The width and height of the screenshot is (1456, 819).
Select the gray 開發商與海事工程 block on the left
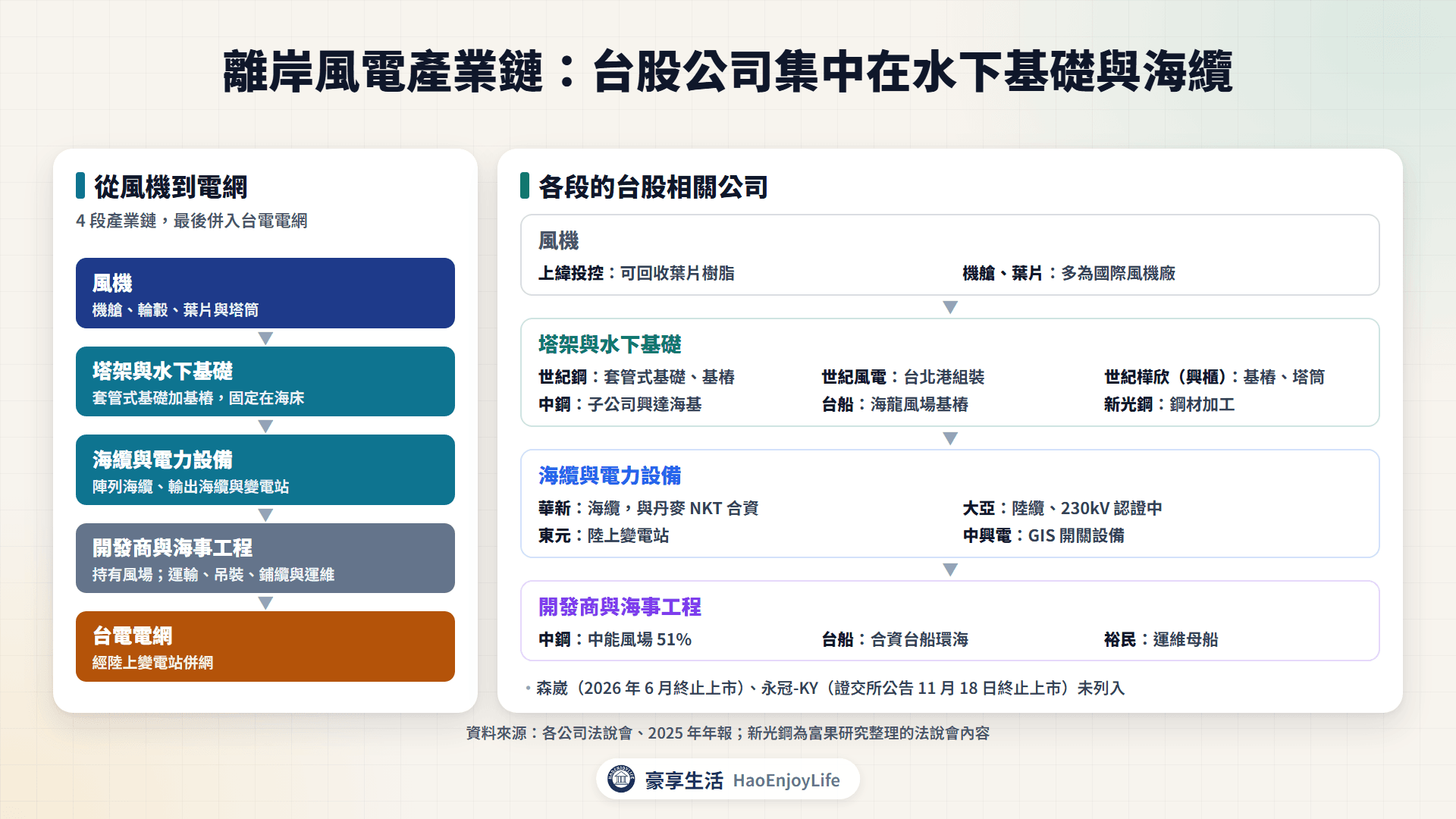(265, 558)
